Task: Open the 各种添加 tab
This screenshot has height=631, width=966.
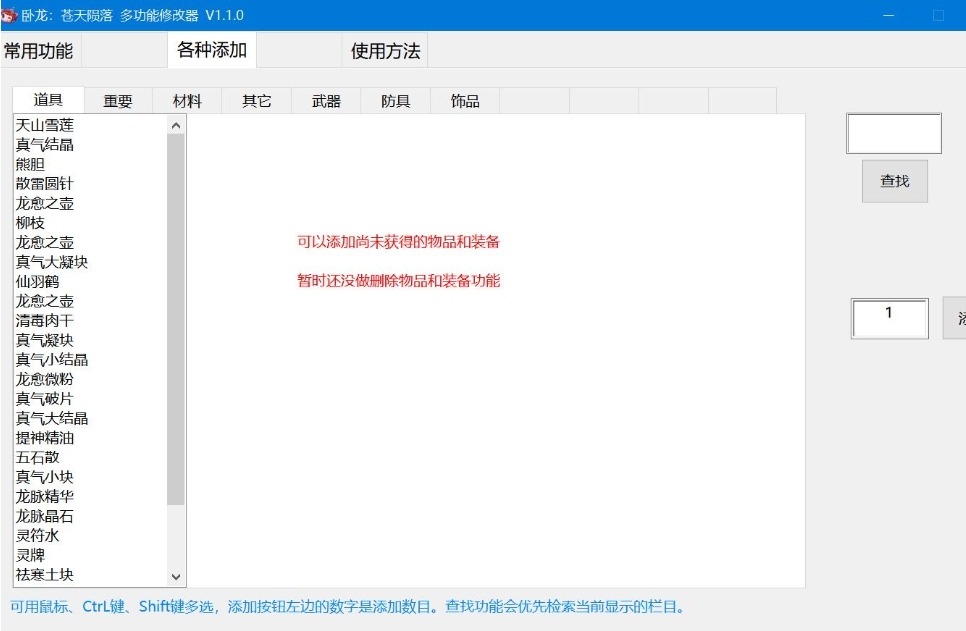Action: (212, 50)
